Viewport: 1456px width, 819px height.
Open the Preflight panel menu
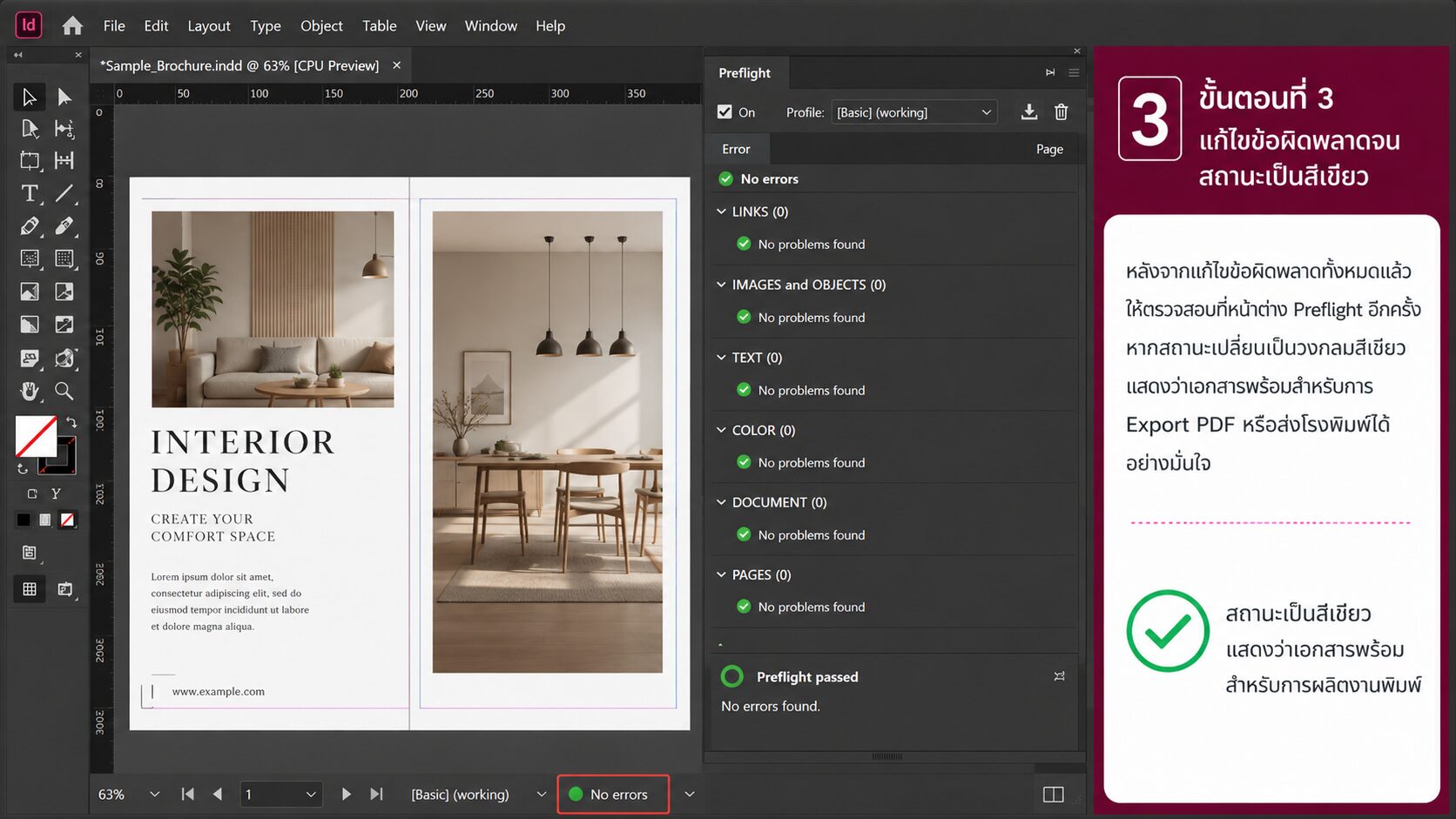pyautogui.click(x=1074, y=72)
